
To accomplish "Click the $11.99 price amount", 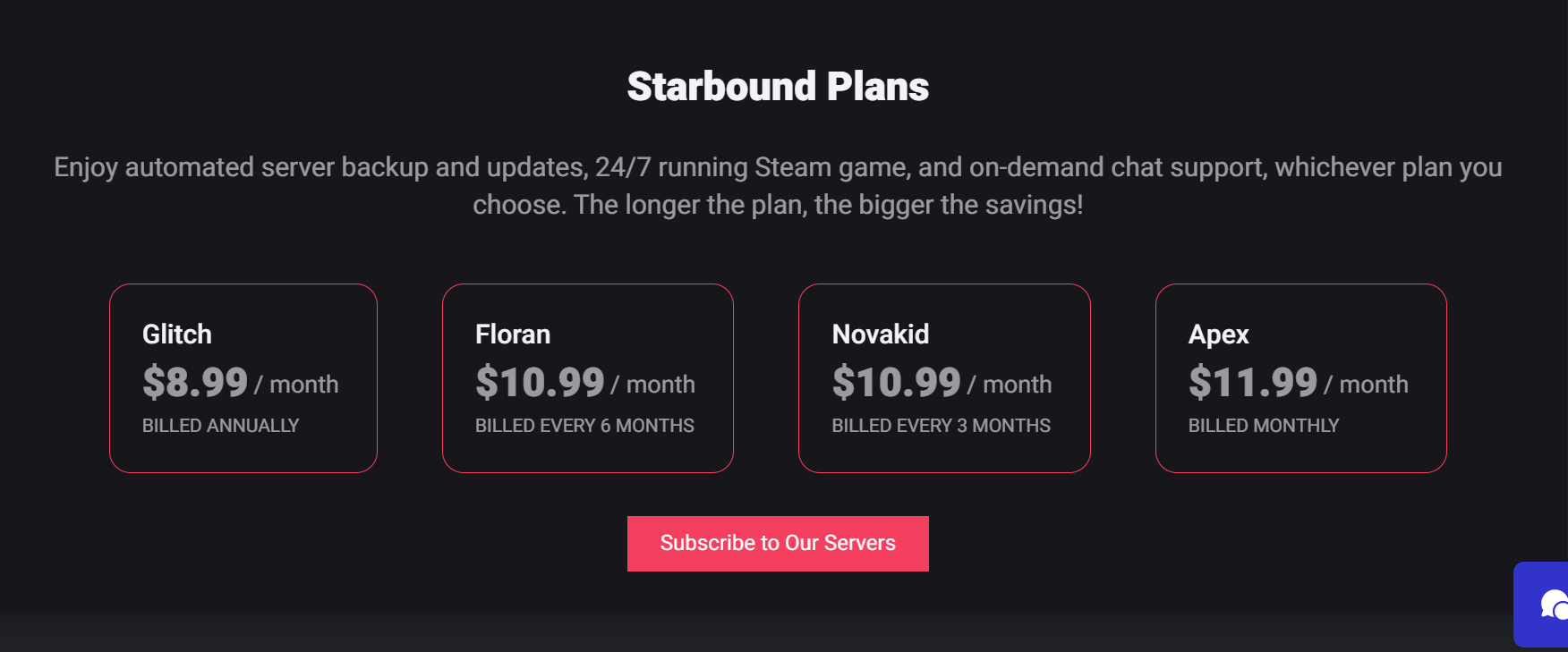I will pyautogui.click(x=1252, y=383).
